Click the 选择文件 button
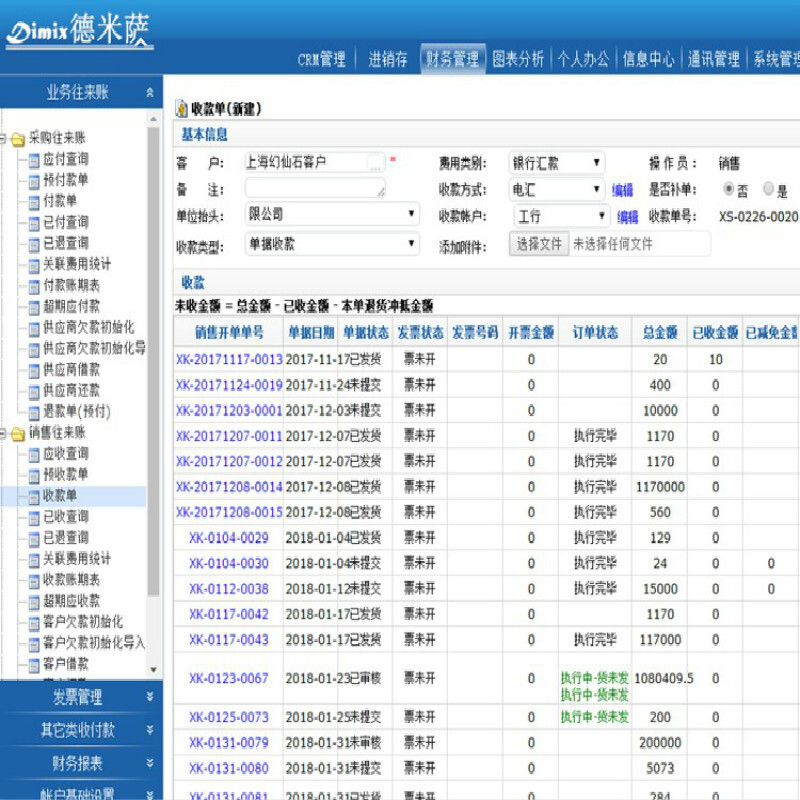This screenshot has width=800, height=800. coord(539,244)
